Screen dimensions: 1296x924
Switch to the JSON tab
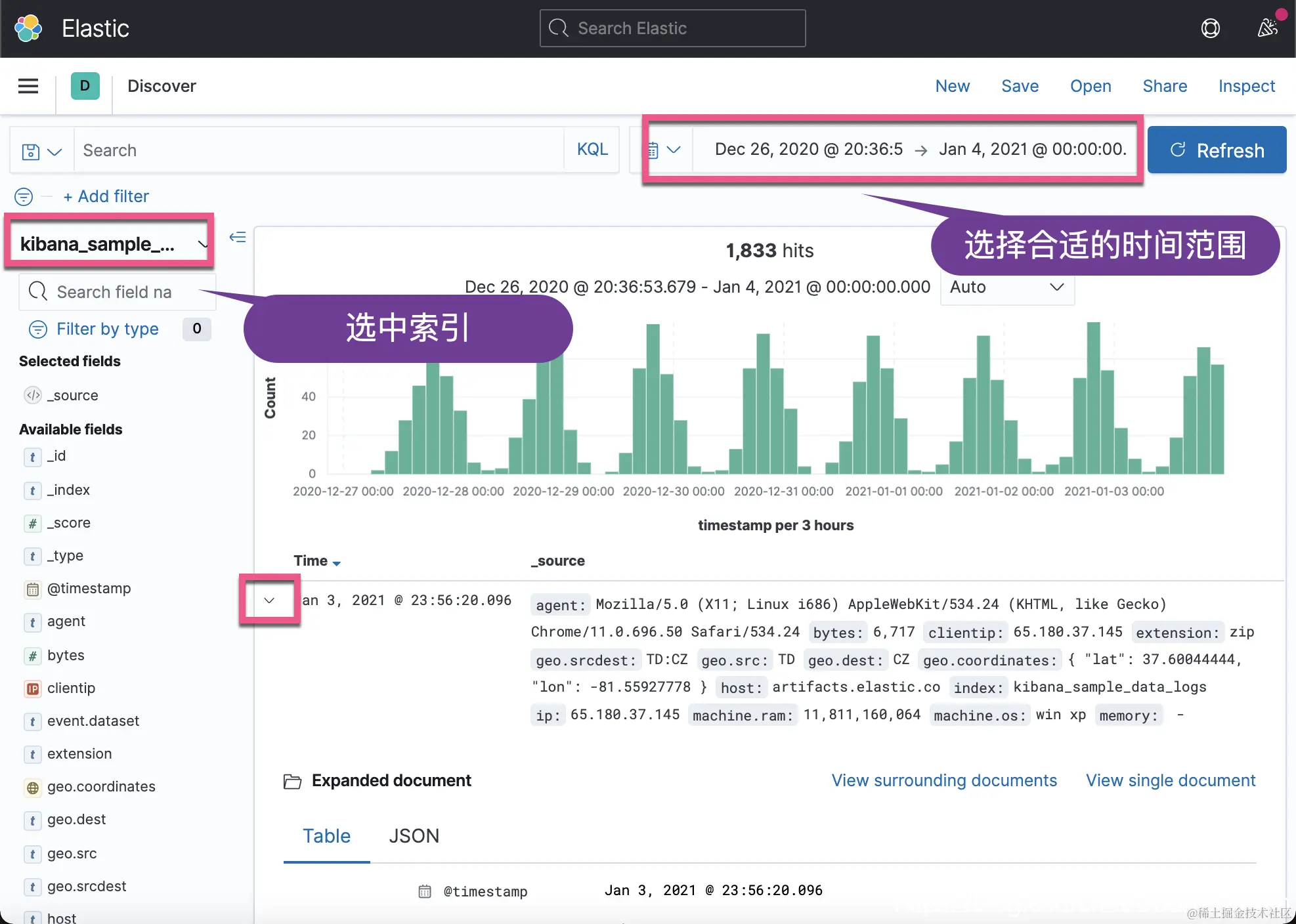click(414, 836)
